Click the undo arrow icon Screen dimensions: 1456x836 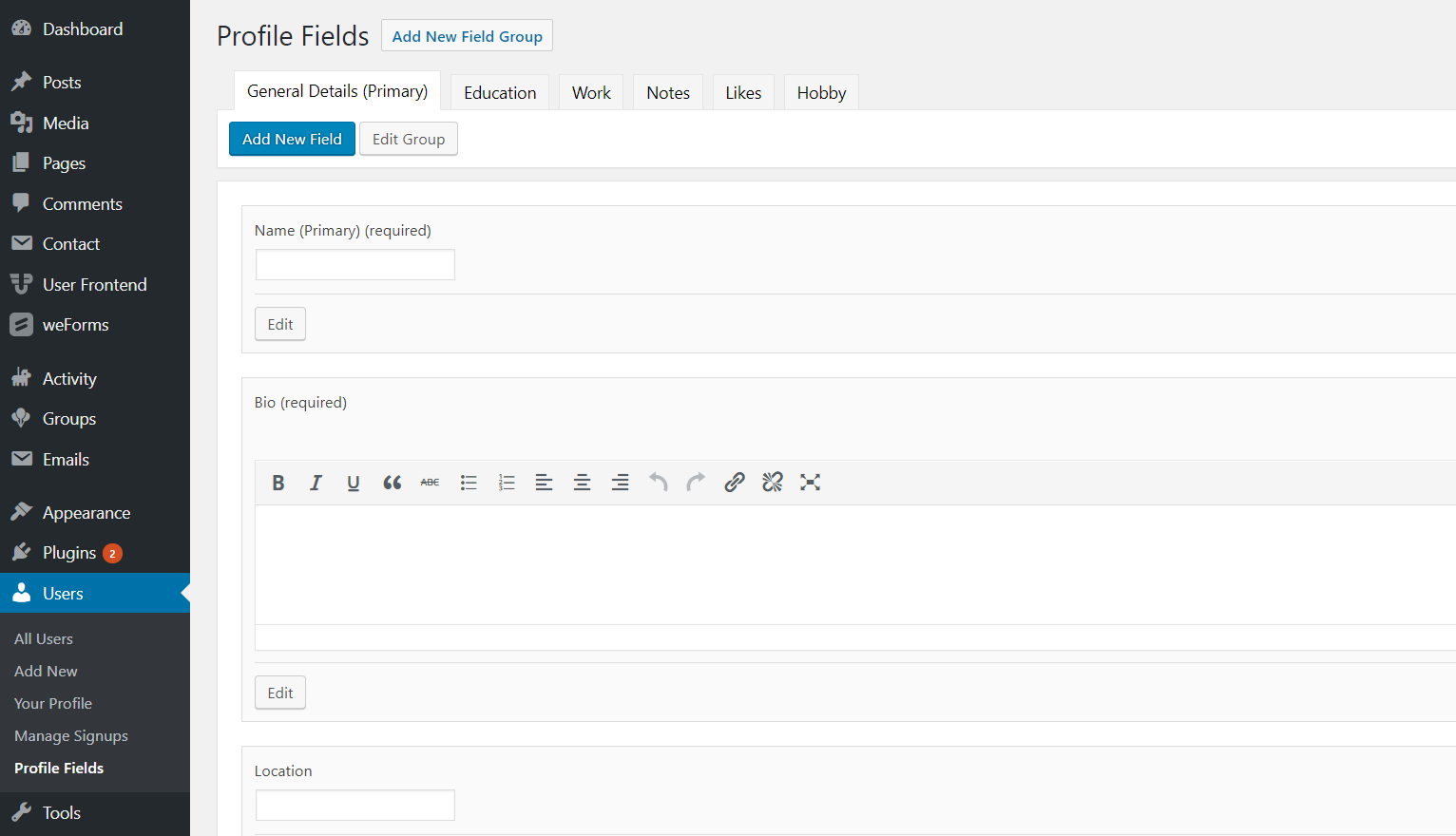point(658,482)
